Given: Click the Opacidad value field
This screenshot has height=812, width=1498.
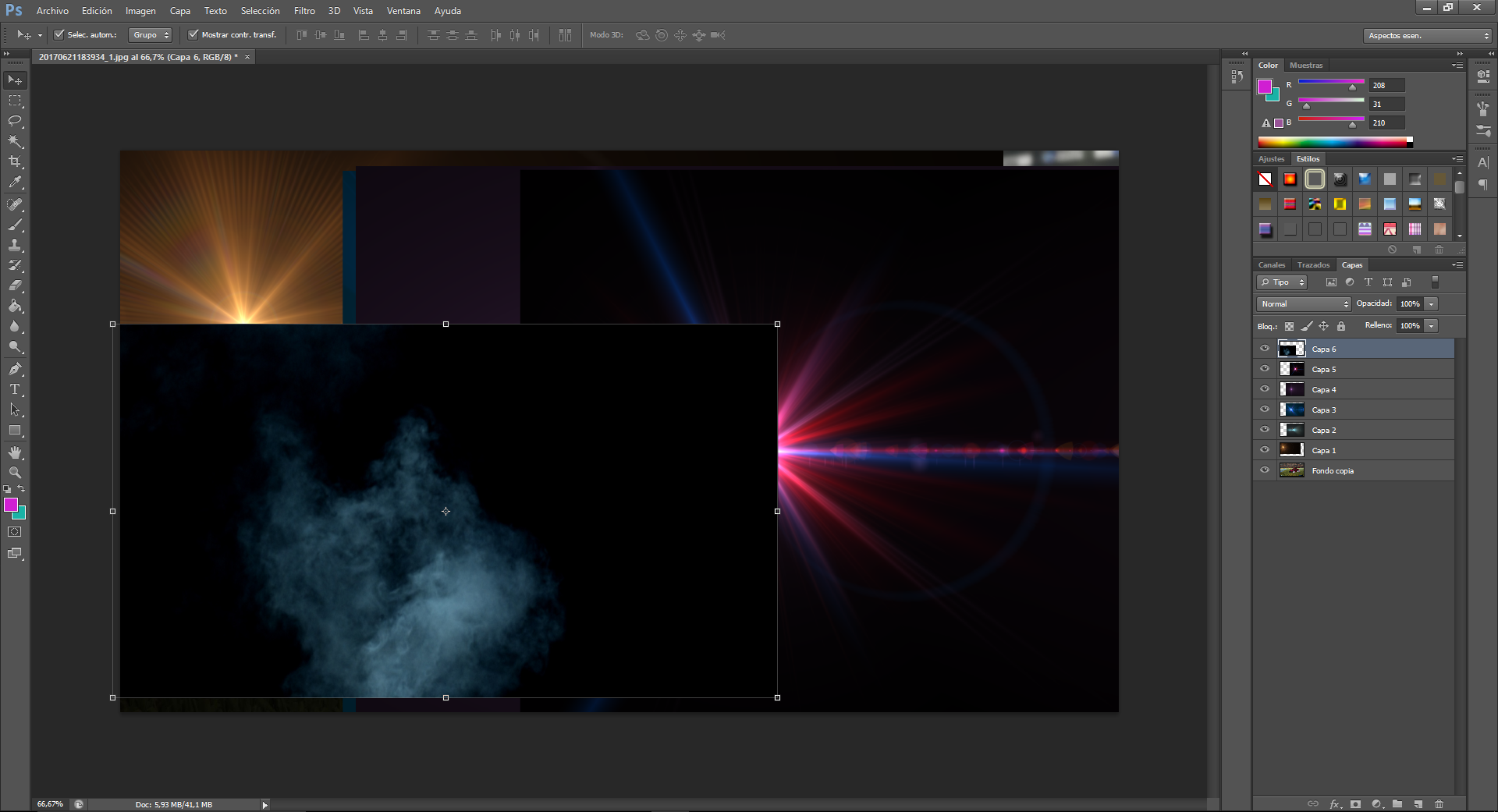Looking at the screenshot, I should (1409, 303).
